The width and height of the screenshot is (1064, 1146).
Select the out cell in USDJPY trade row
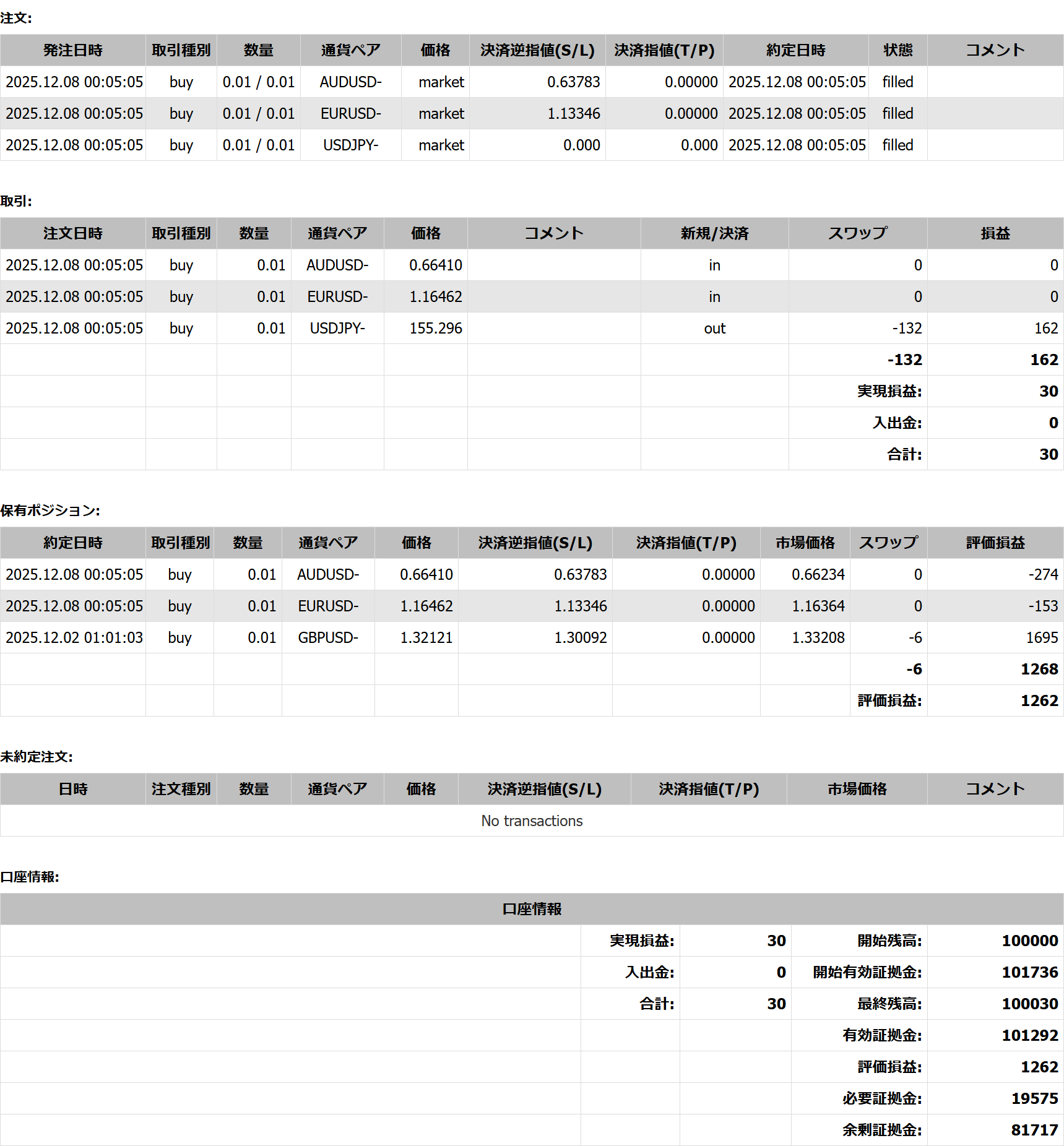pos(714,328)
